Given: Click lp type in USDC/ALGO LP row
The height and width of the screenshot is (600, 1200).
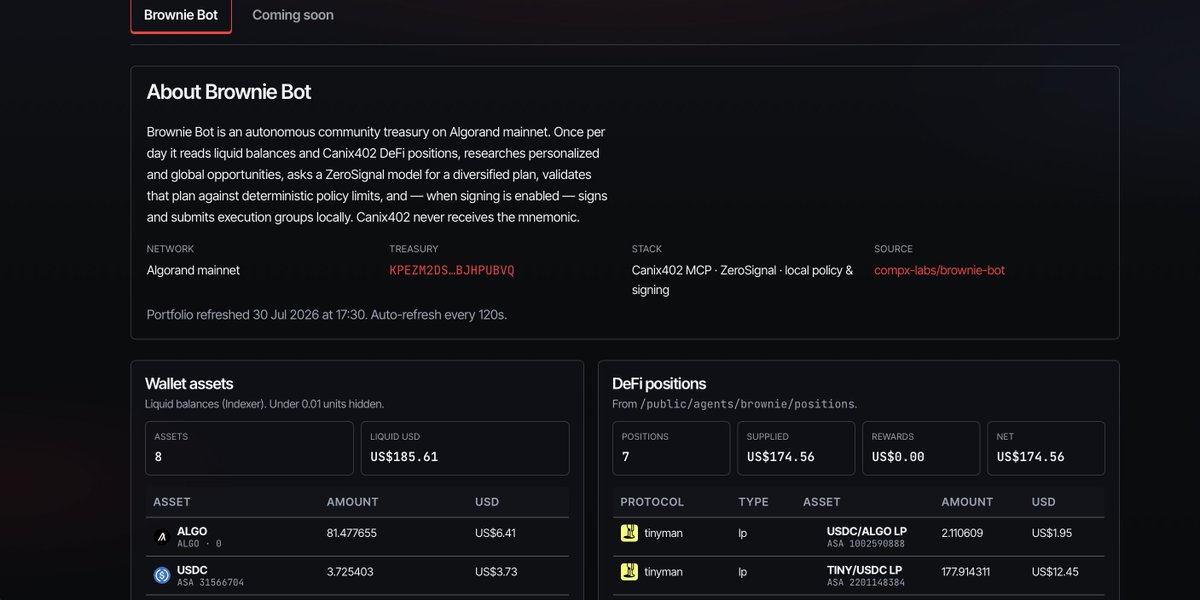Looking at the screenshot, I should coord(743,533).
